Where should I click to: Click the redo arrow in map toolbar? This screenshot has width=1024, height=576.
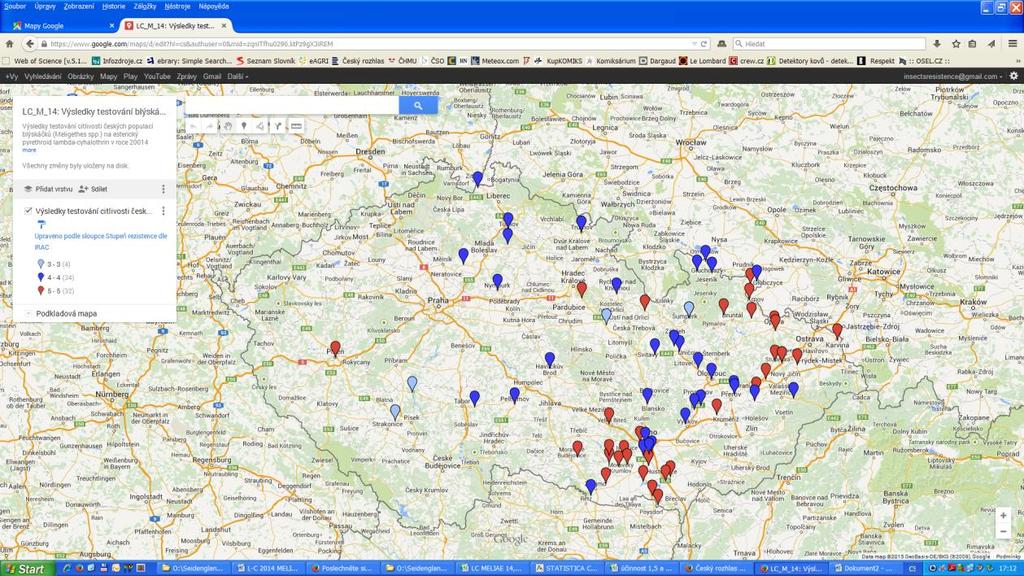(x=210, y=125)
